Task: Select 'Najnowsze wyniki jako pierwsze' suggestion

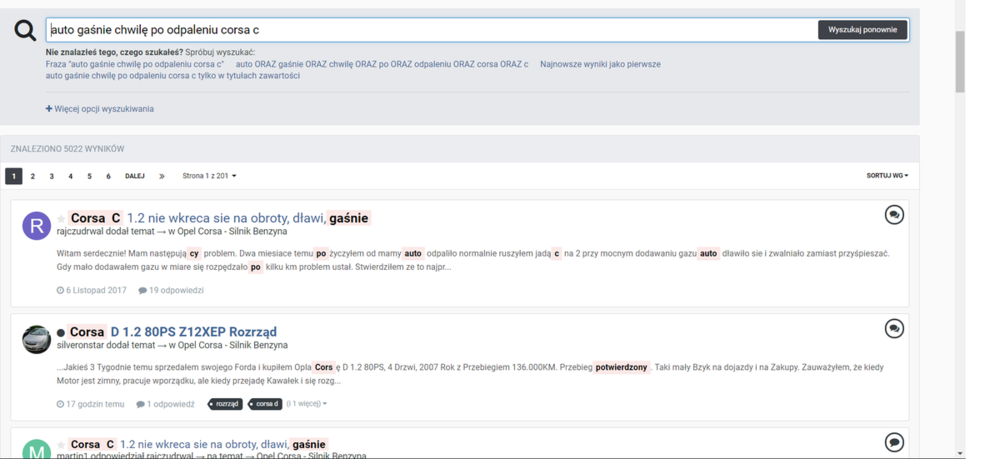Action: point(600,64)
